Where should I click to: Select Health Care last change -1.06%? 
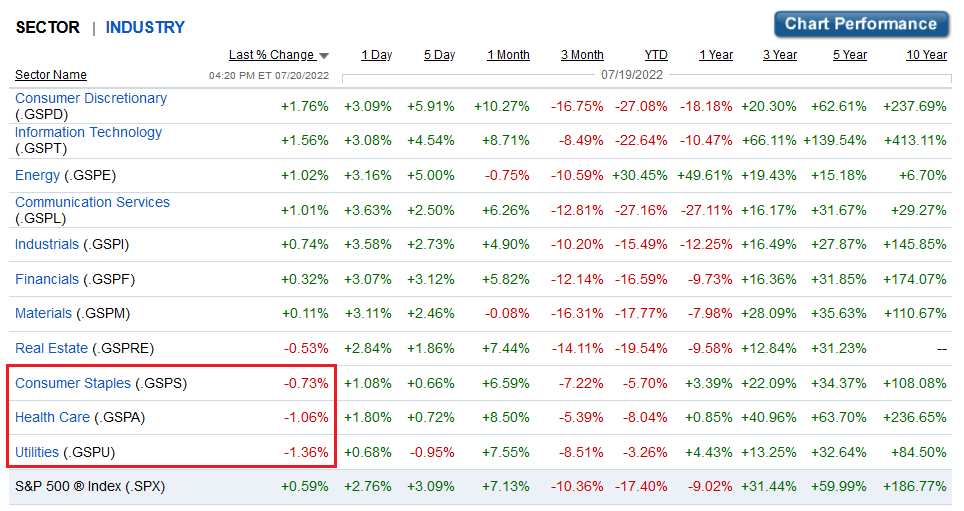[306, 418]
